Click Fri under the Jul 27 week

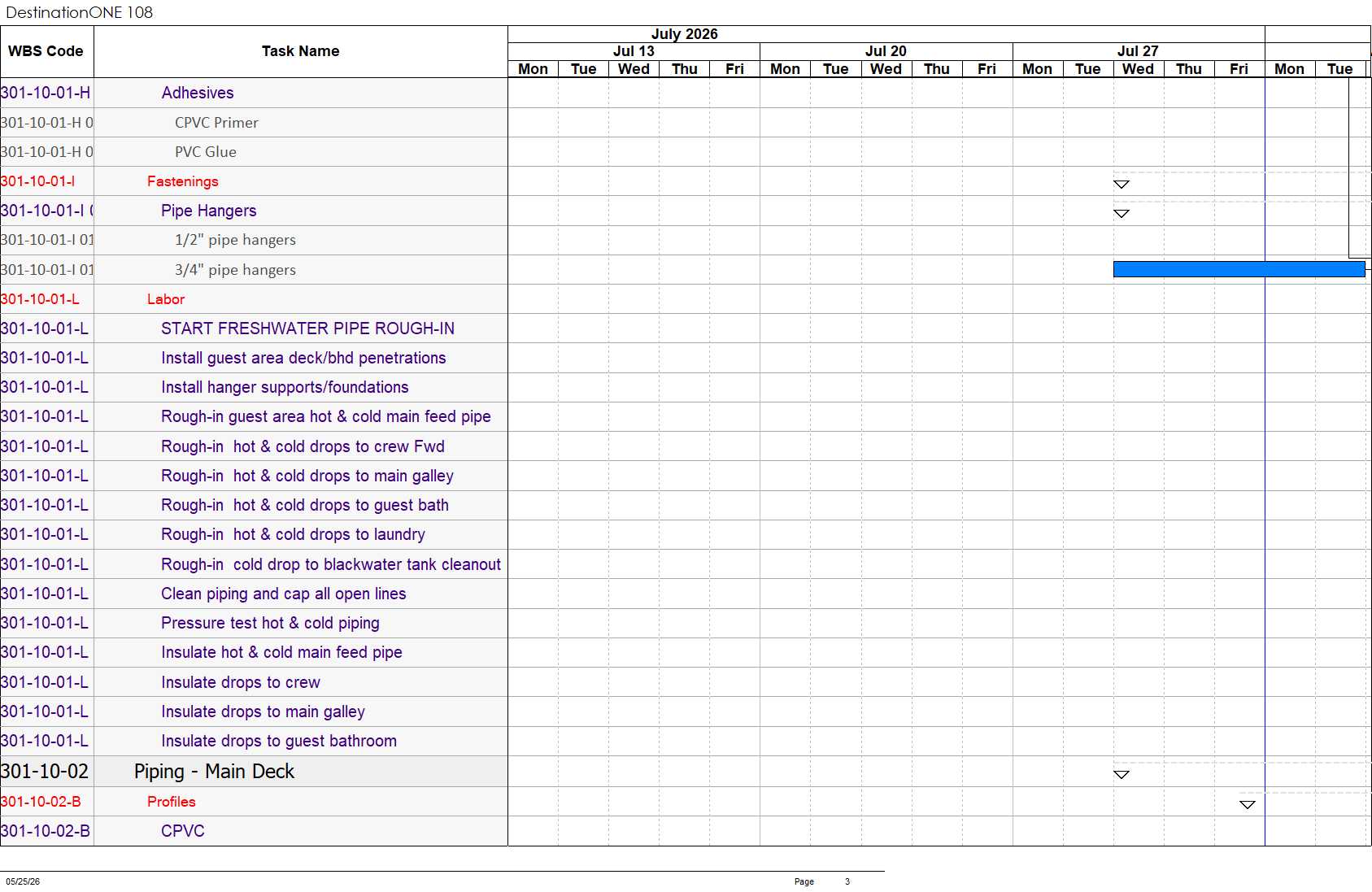(x=1239, y=69)
